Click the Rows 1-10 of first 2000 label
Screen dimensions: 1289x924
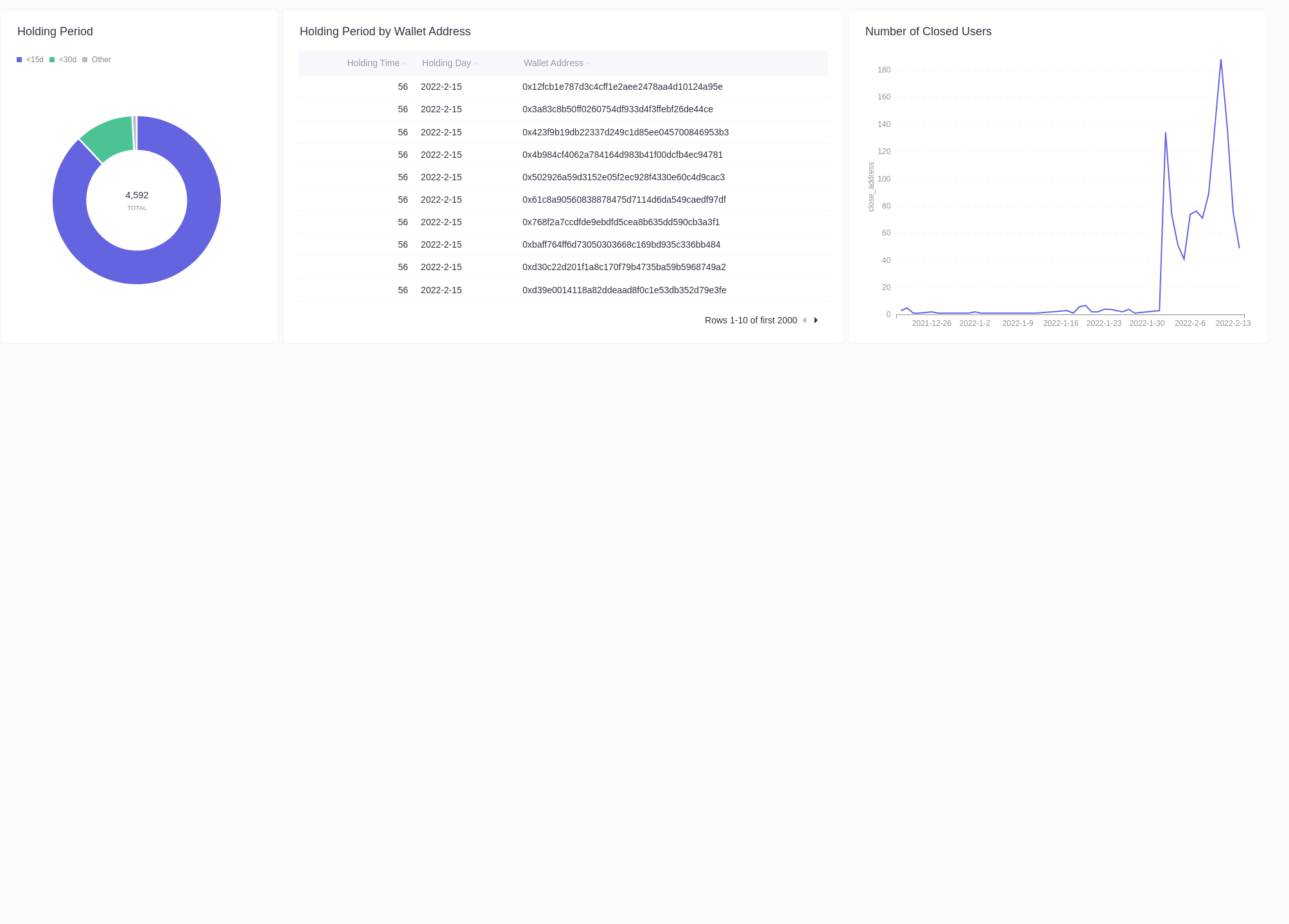[x=750, y=320]
